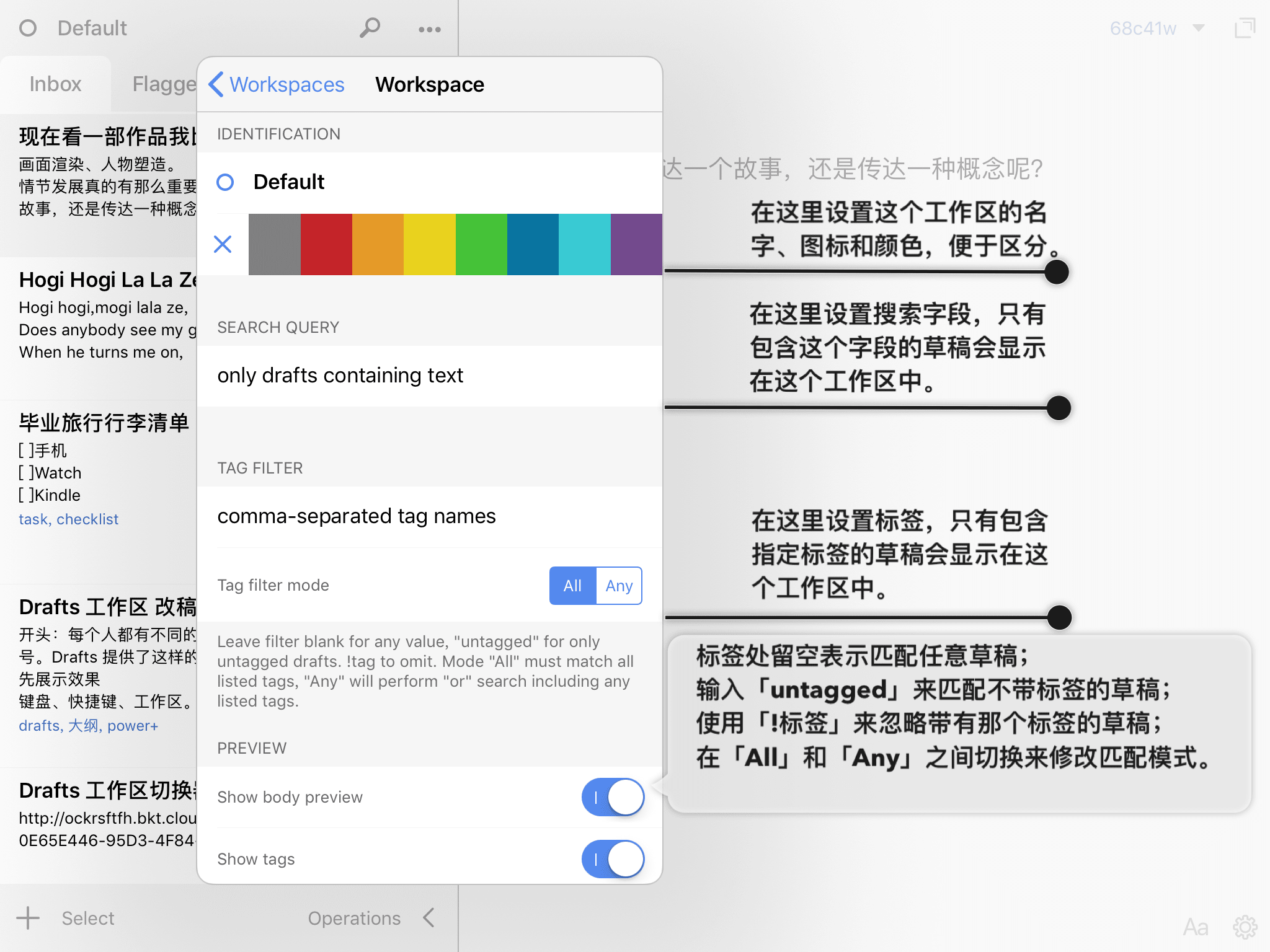
Task: Collapse Operations panel with chevron
Action: click(x=429, y=918)
